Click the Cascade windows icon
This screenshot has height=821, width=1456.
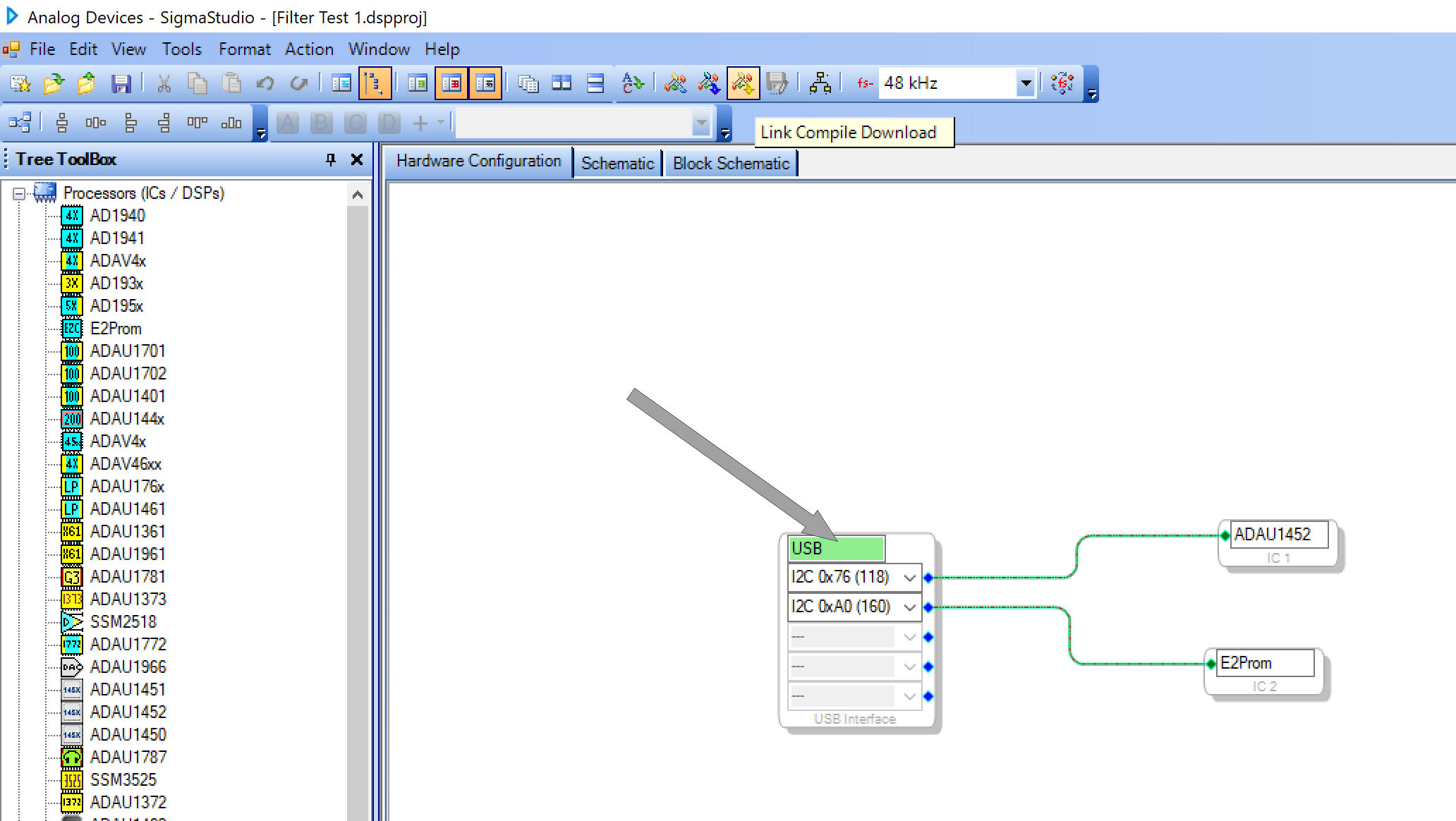click(528, 84)
